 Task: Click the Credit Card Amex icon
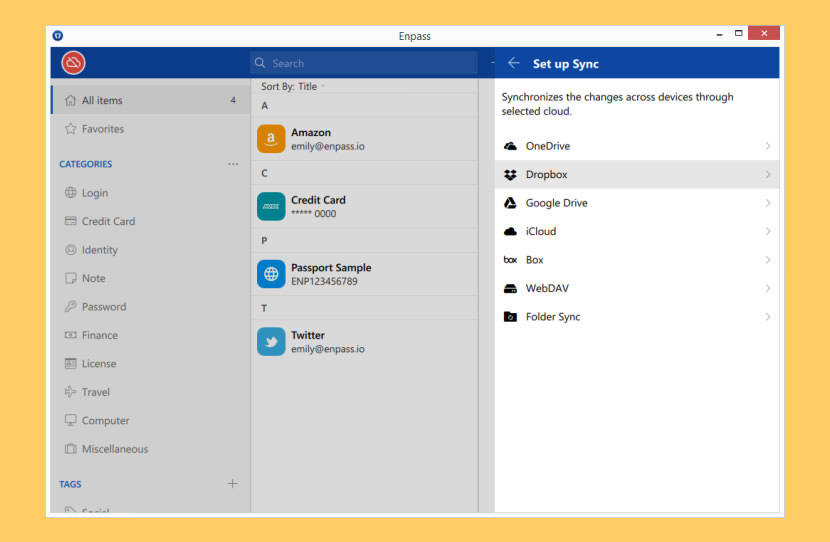point(271,206)
